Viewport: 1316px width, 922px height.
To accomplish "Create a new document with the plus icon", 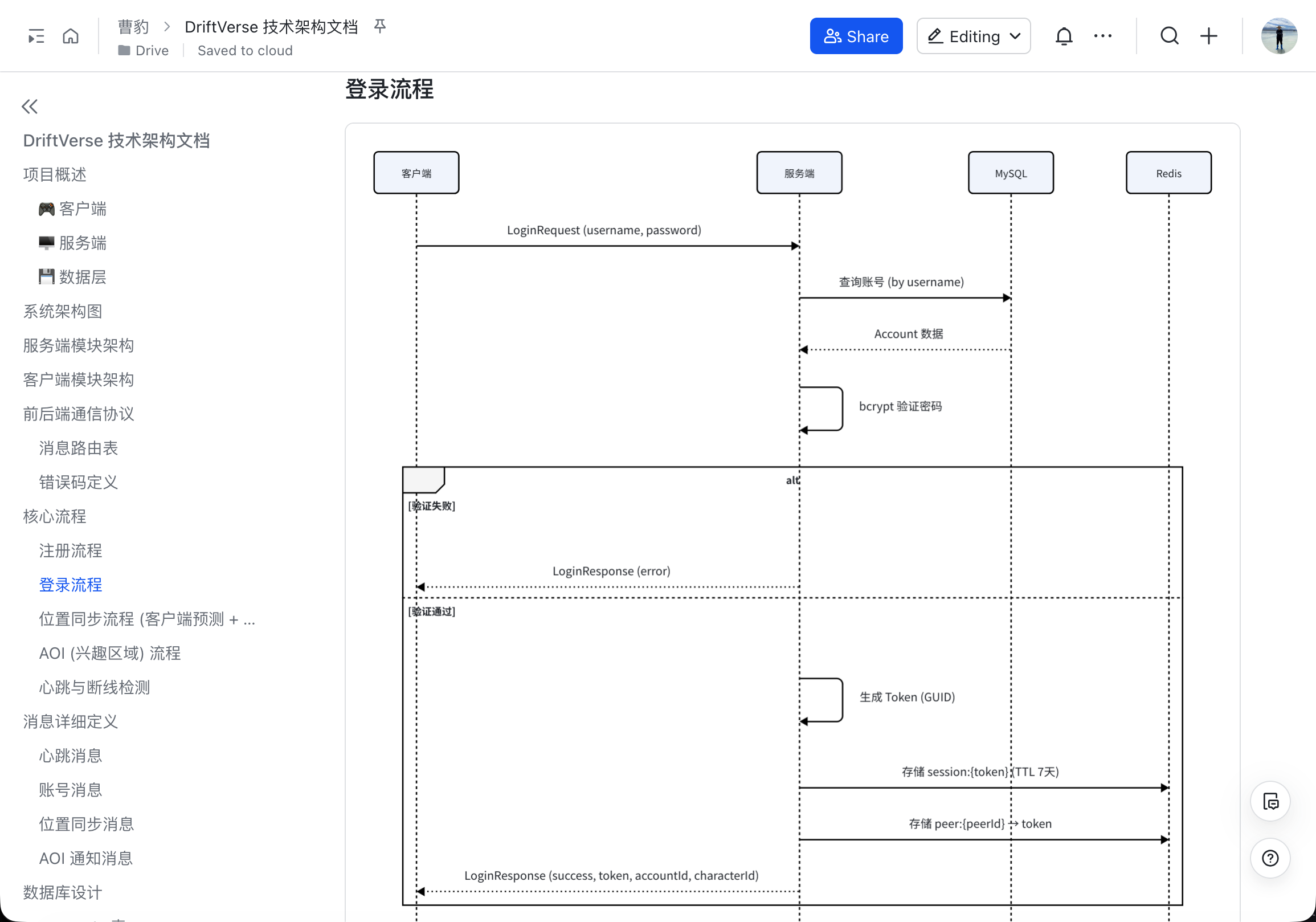I will click(x=1208, y=35).
